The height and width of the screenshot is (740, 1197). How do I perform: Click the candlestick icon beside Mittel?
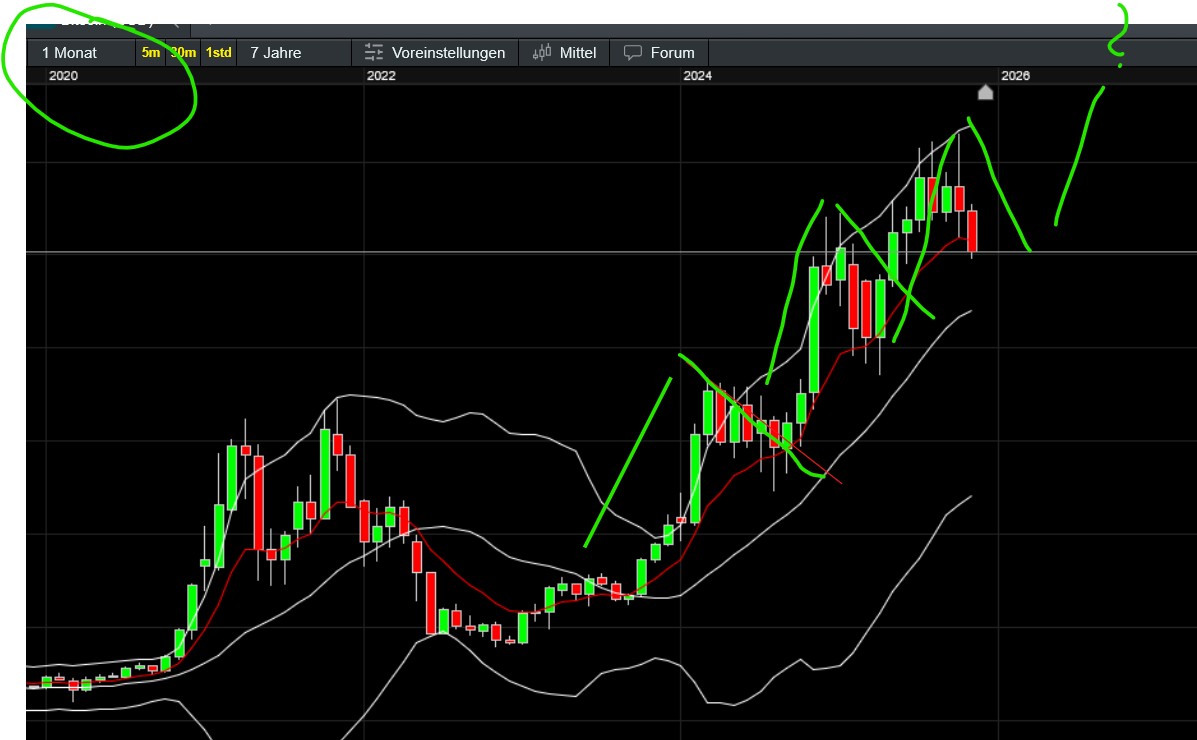542,53
